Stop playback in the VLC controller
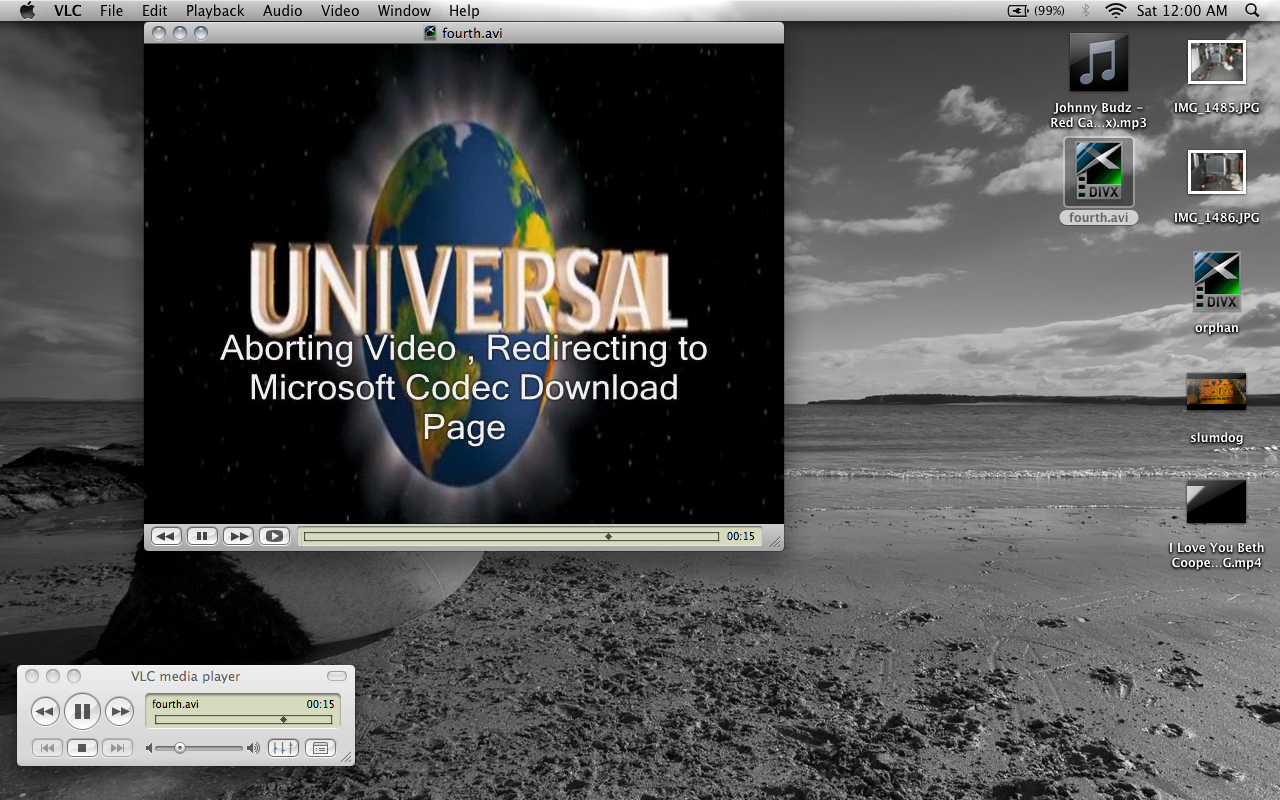 coord(82,748)
